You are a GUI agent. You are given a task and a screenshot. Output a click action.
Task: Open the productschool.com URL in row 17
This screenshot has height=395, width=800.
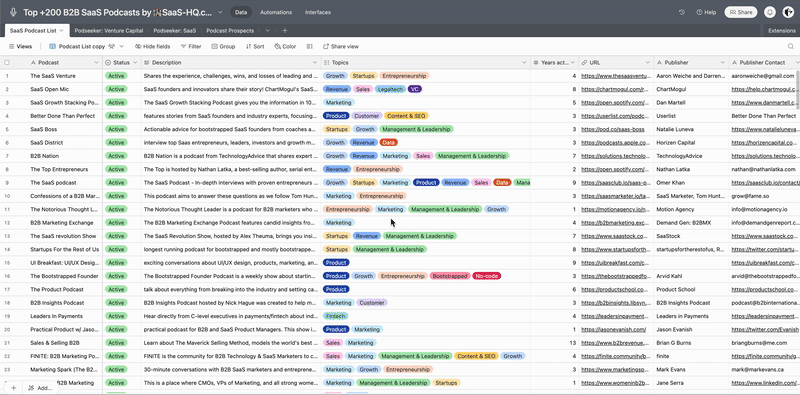616,289
